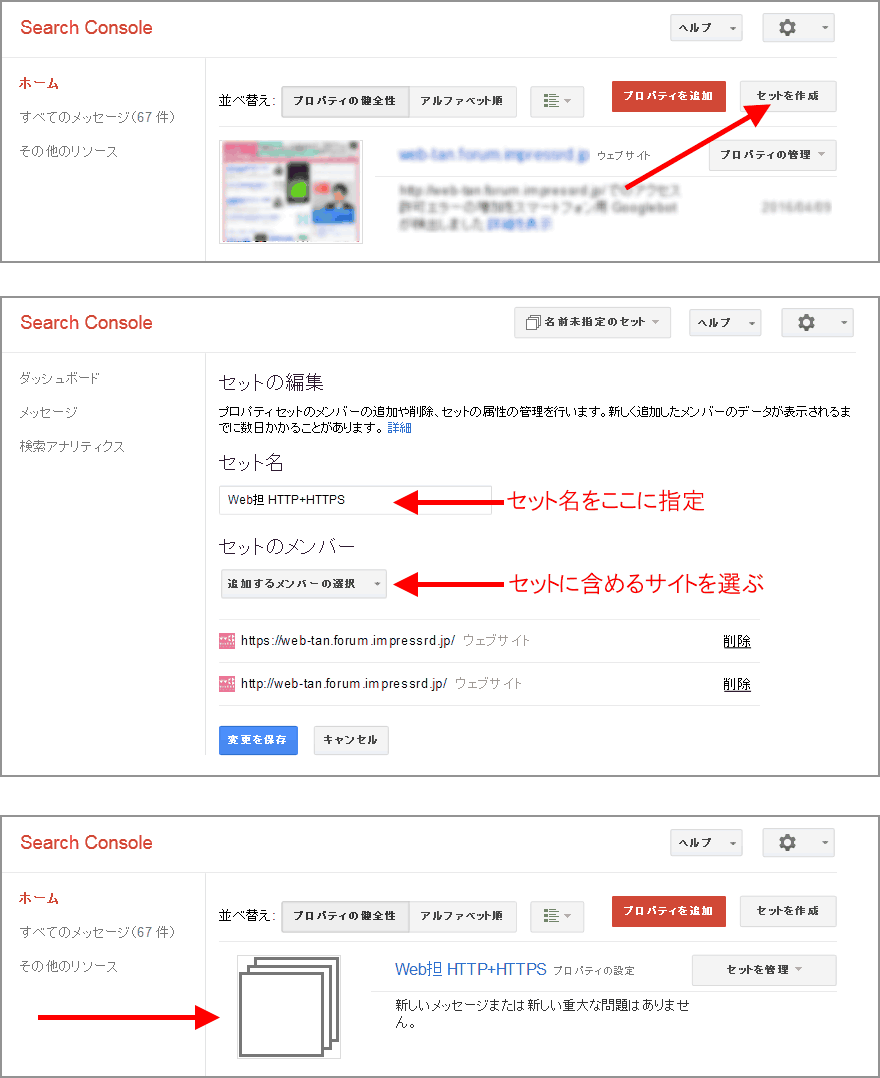Open the Web担 HTTP+HTTPS set link
This screenshot has height=1078, width=880.
pos(471,969)
